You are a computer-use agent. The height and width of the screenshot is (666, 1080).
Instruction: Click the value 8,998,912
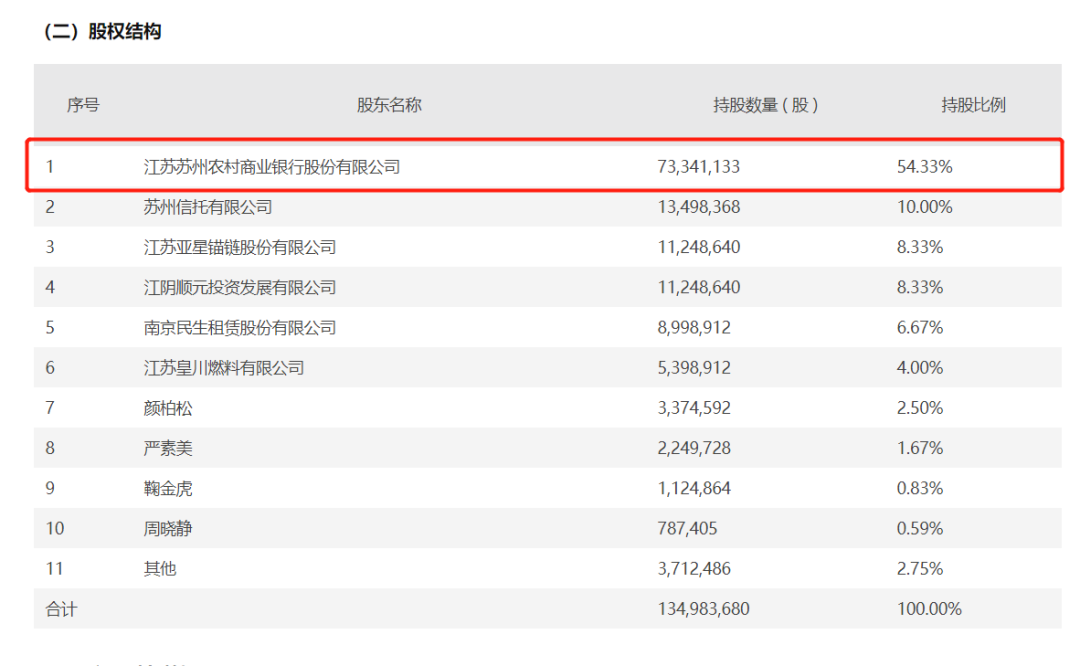tap(694, 327)
